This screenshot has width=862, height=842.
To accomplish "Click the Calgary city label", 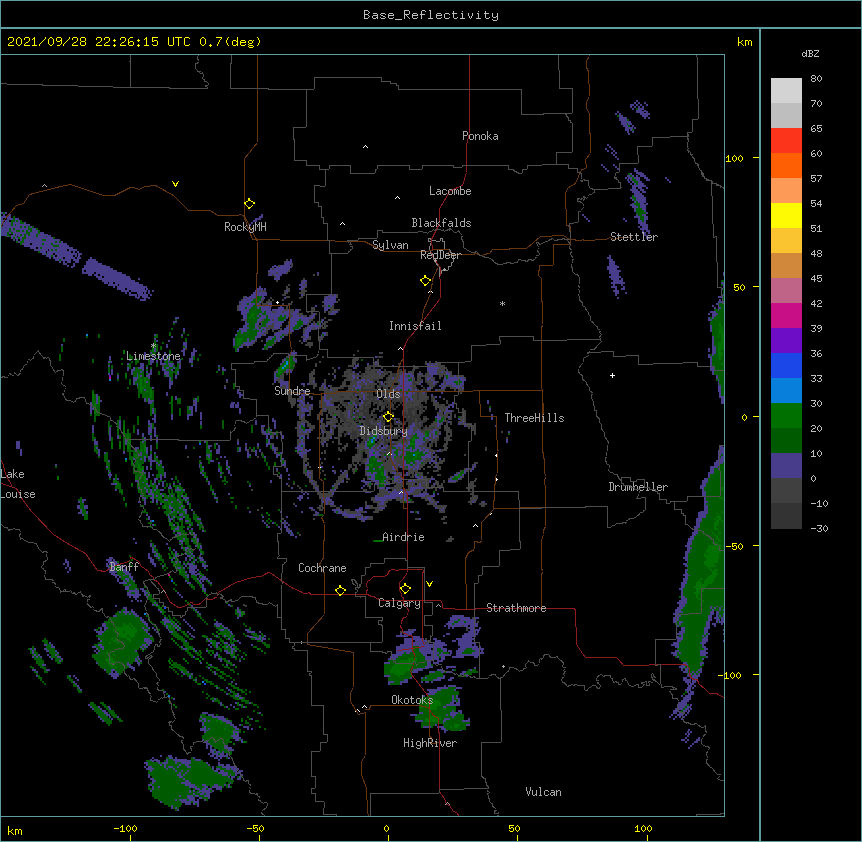I will point(399,603).
